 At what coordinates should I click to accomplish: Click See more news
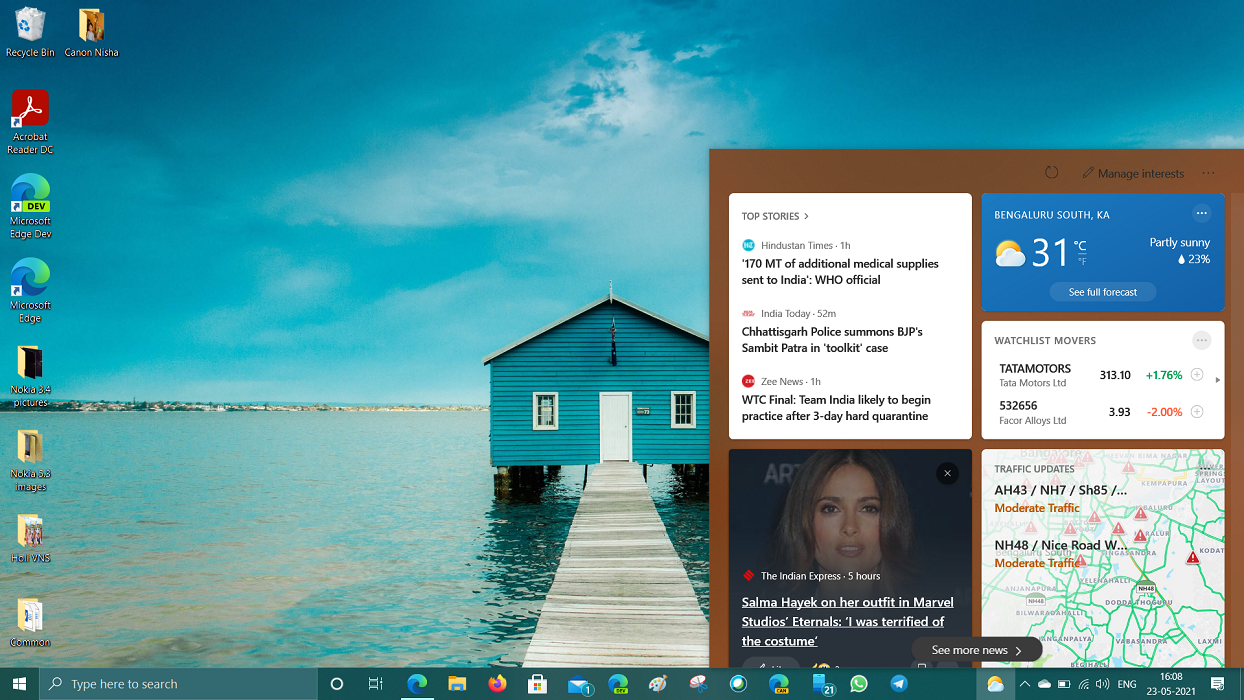click(976, 648)
